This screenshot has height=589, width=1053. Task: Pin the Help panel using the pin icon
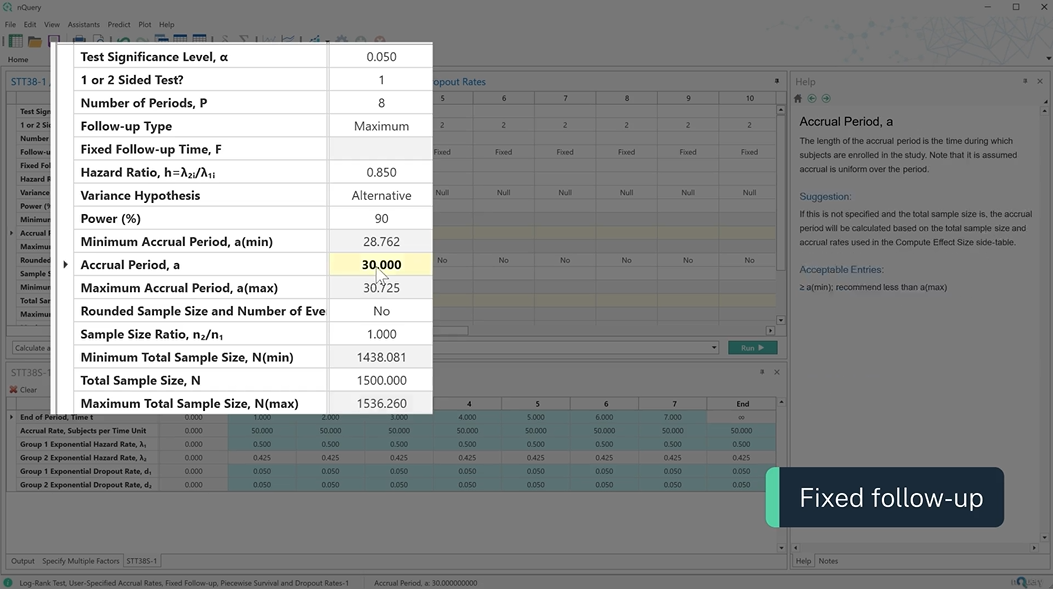(1025, 81)
